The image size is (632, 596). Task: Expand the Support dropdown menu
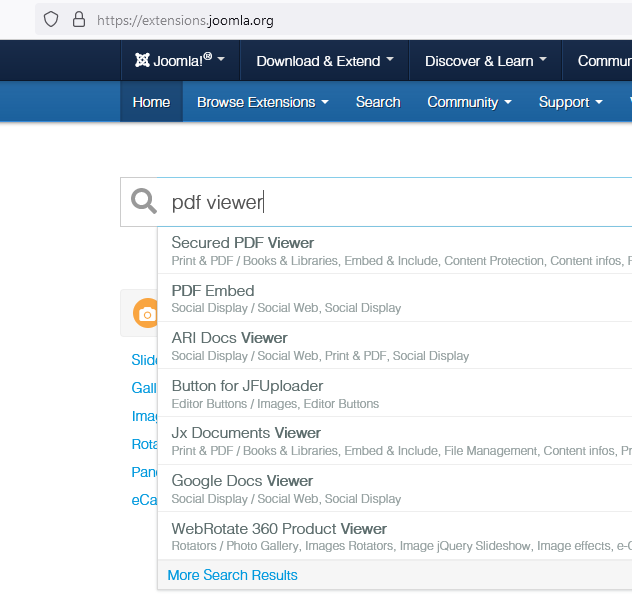pos(570,102)
